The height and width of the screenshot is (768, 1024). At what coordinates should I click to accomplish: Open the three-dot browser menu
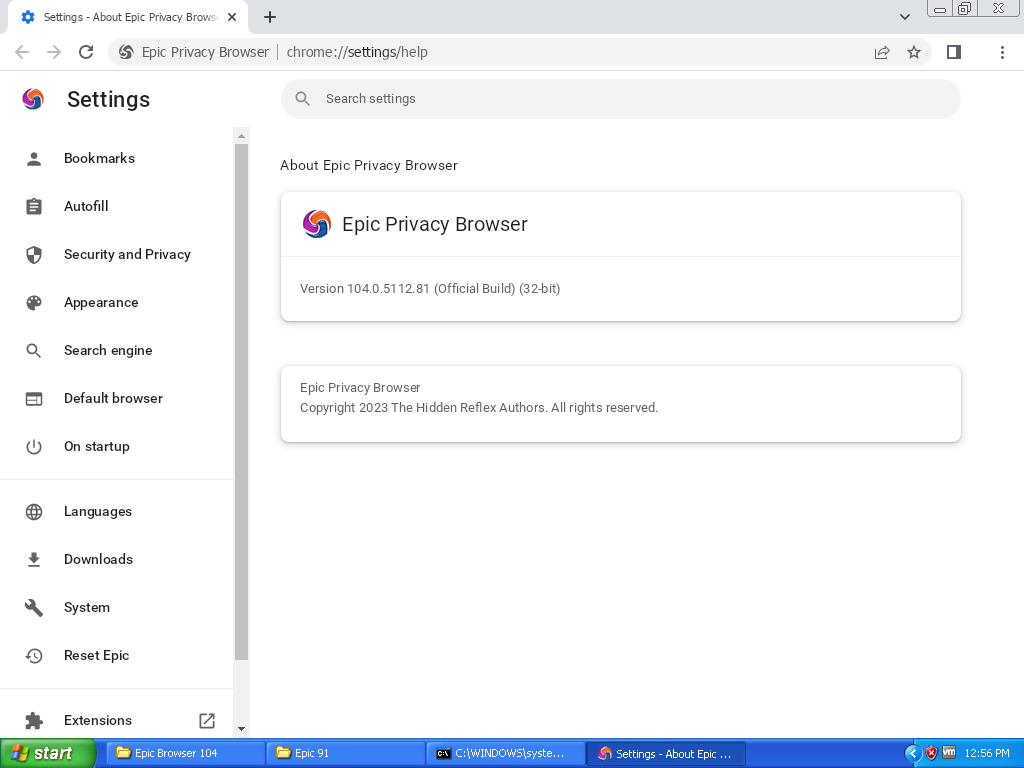pyautogui.click(x=1002, y=52)
